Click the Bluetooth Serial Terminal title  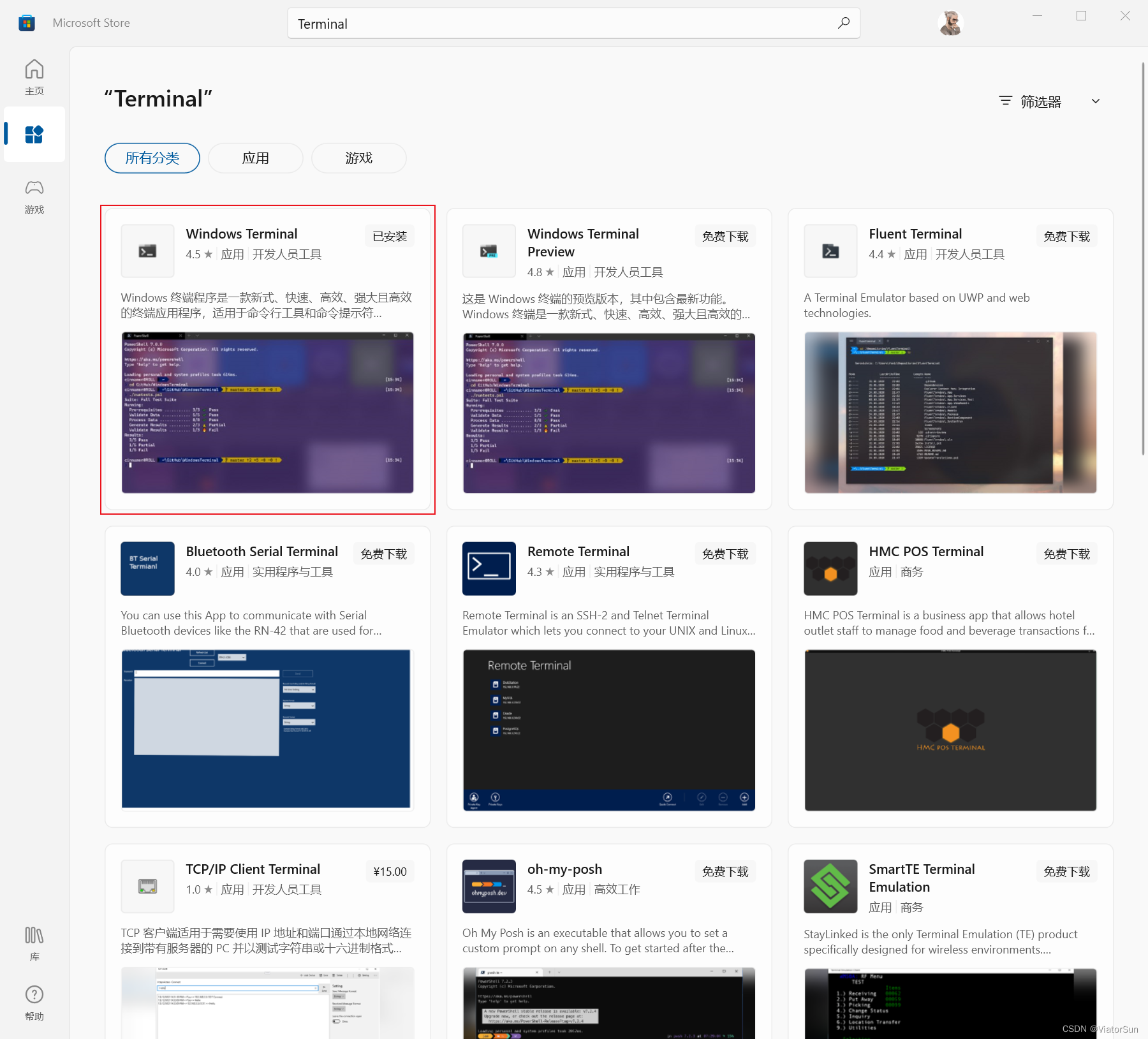(262, 552)
